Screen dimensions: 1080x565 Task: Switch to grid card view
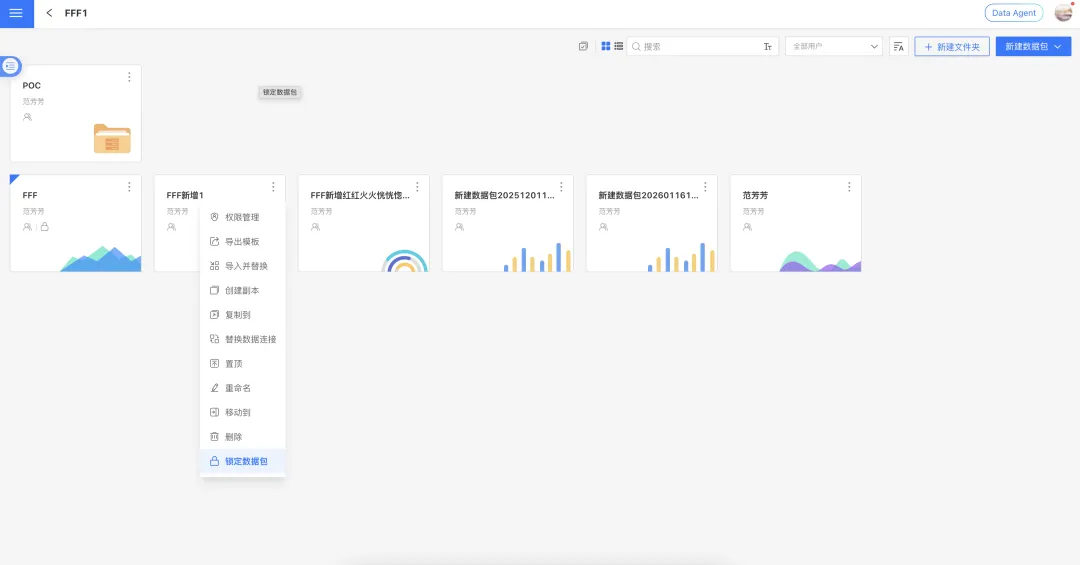(605, 46)
